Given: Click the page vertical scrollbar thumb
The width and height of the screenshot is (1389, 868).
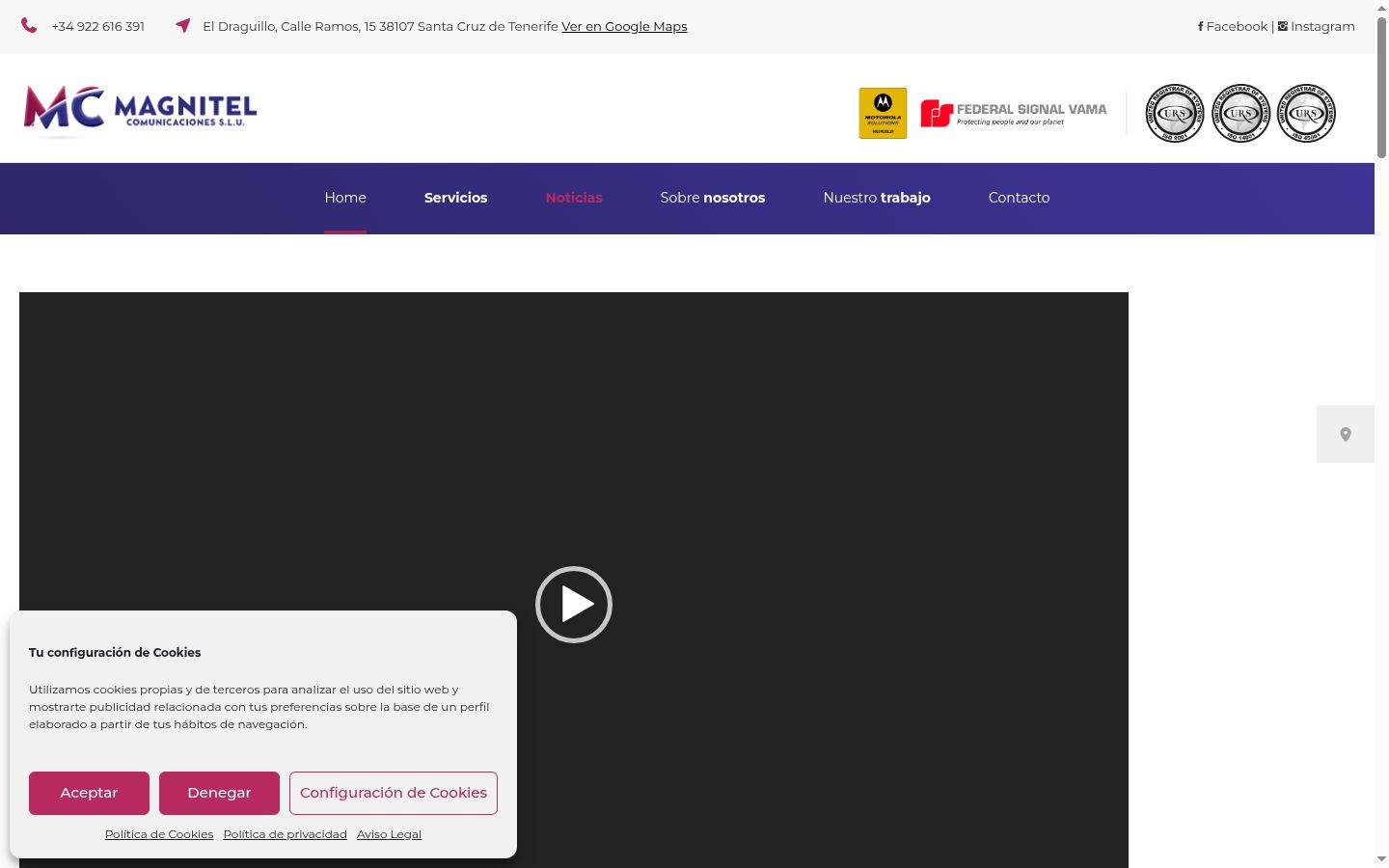Looking at the screenshot, I should 1381,87.
